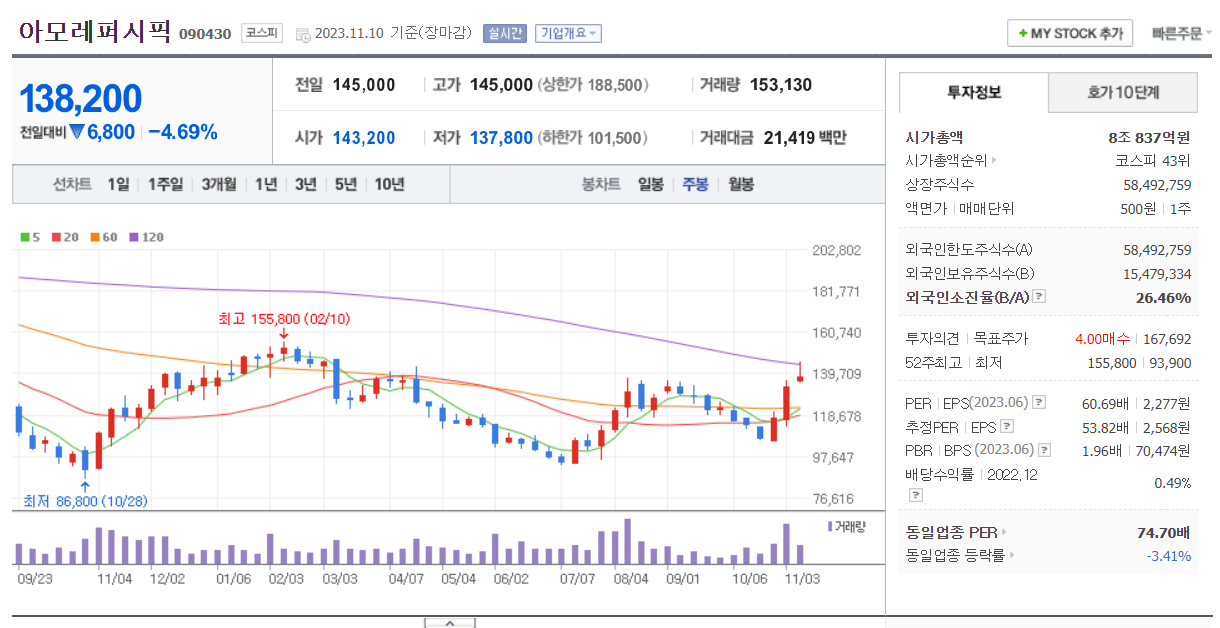Select the 10년 line chart period
Image resolution: width=1220 pixels, height=628 pixels.
389,184
